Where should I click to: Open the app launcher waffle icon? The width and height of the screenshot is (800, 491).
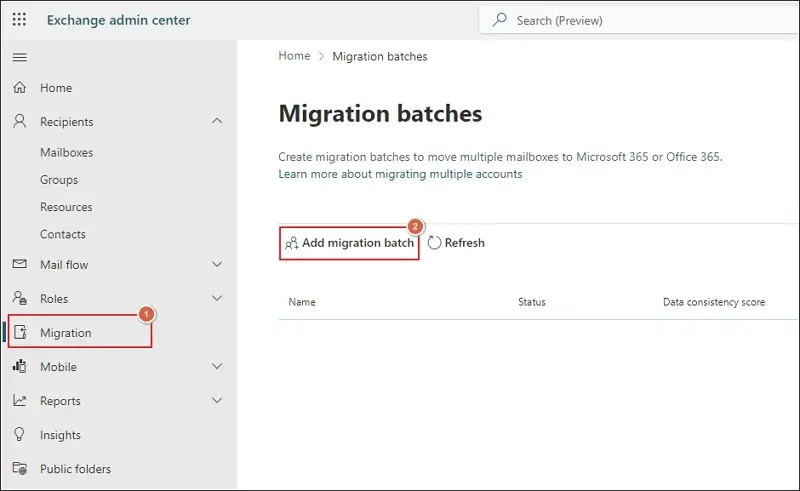click(19, 20)
